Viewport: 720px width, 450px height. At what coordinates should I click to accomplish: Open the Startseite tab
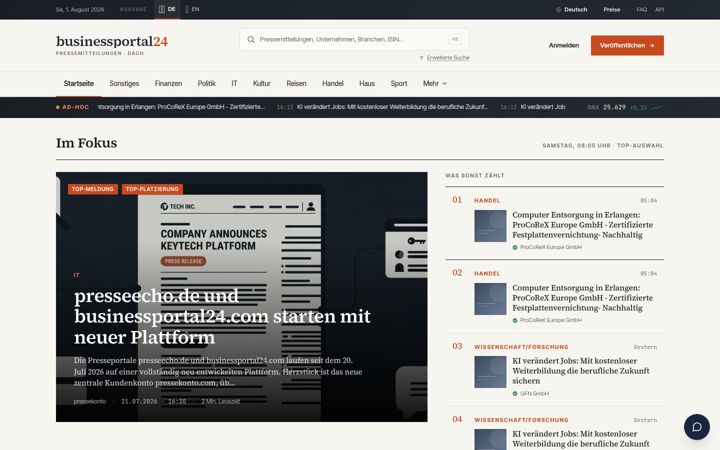pyautogui.click(x=79, y=84)
